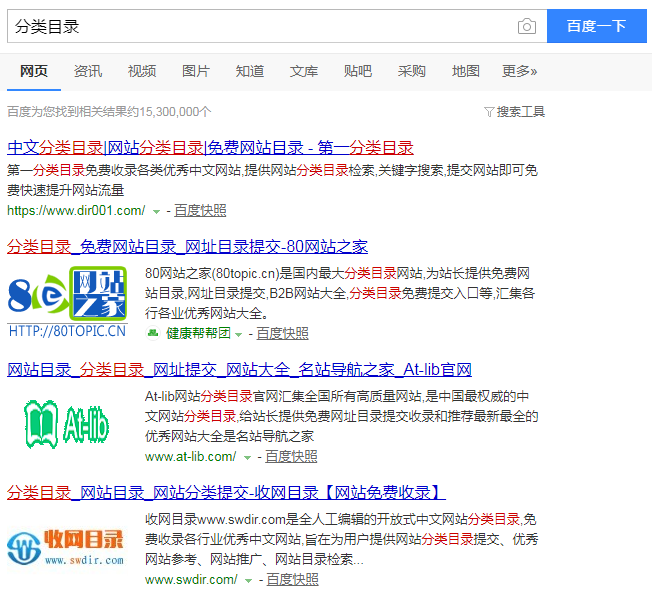652x591 pixels.
Task: Open 百度快照 for the dir001.com result
Action: [200, 210]
